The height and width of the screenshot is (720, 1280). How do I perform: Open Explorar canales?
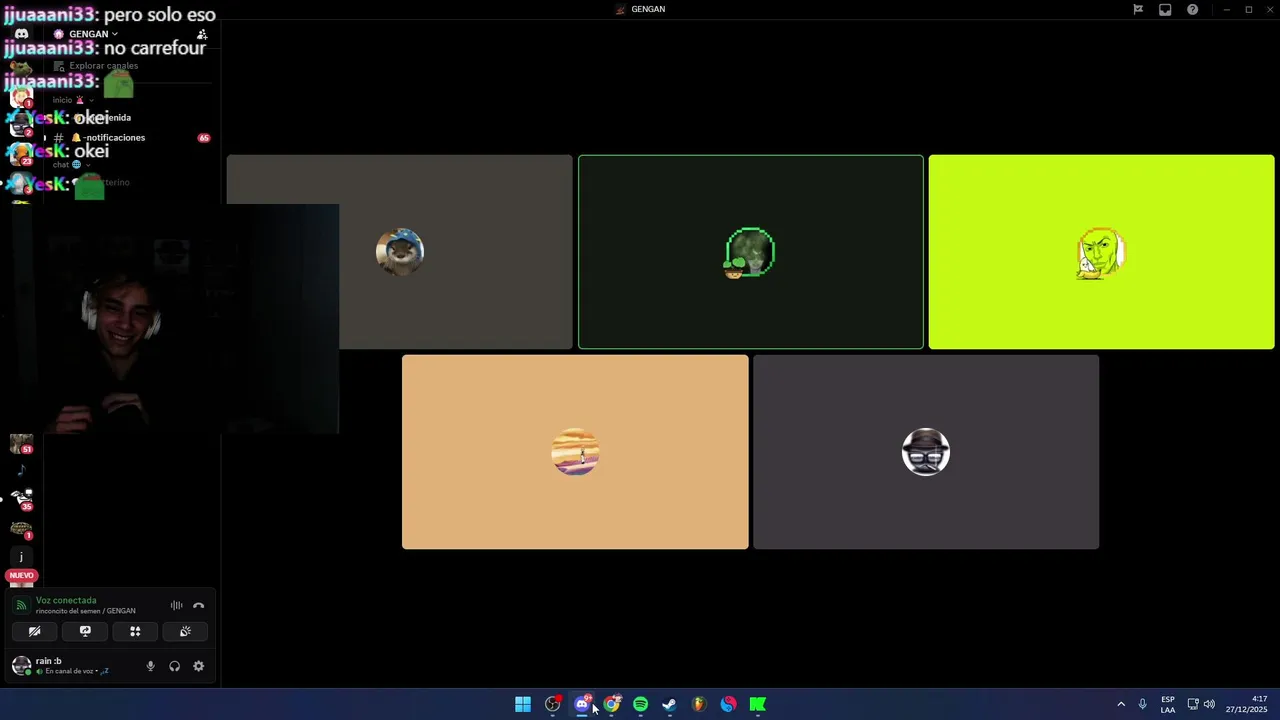pyautogui.click(x=96, y=66)
